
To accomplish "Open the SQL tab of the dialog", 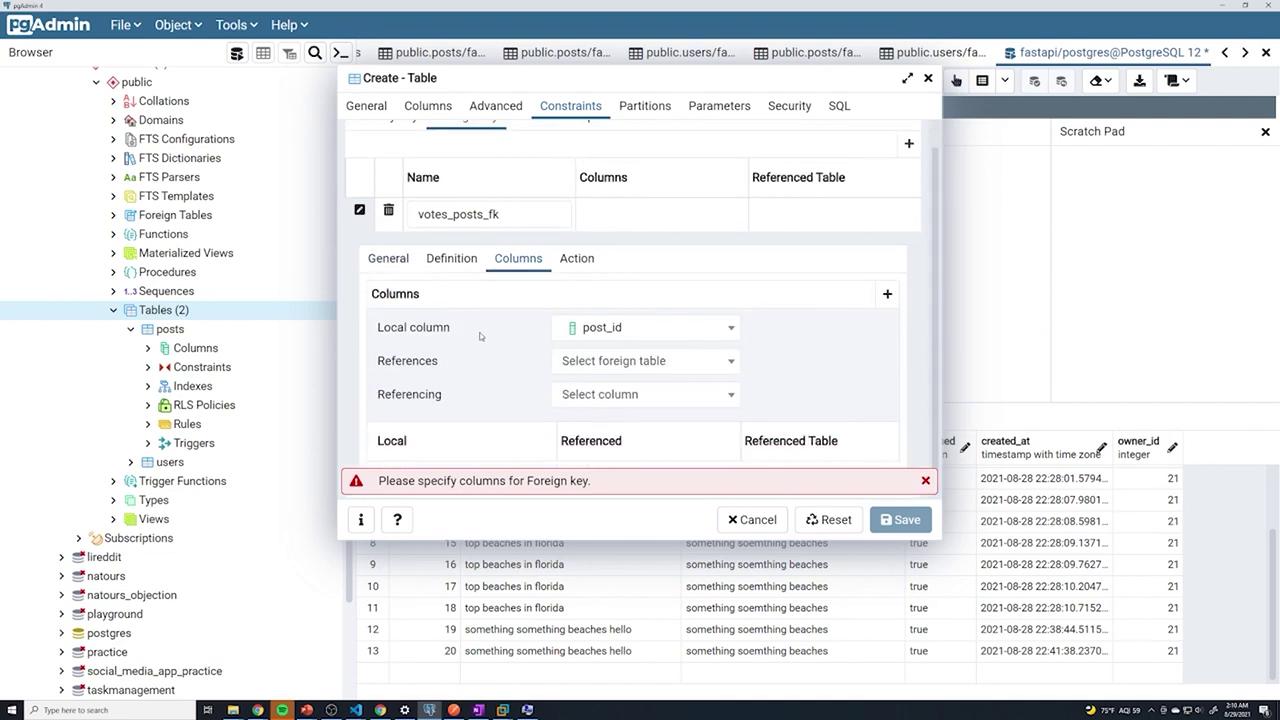I will (x=839, y=106).
